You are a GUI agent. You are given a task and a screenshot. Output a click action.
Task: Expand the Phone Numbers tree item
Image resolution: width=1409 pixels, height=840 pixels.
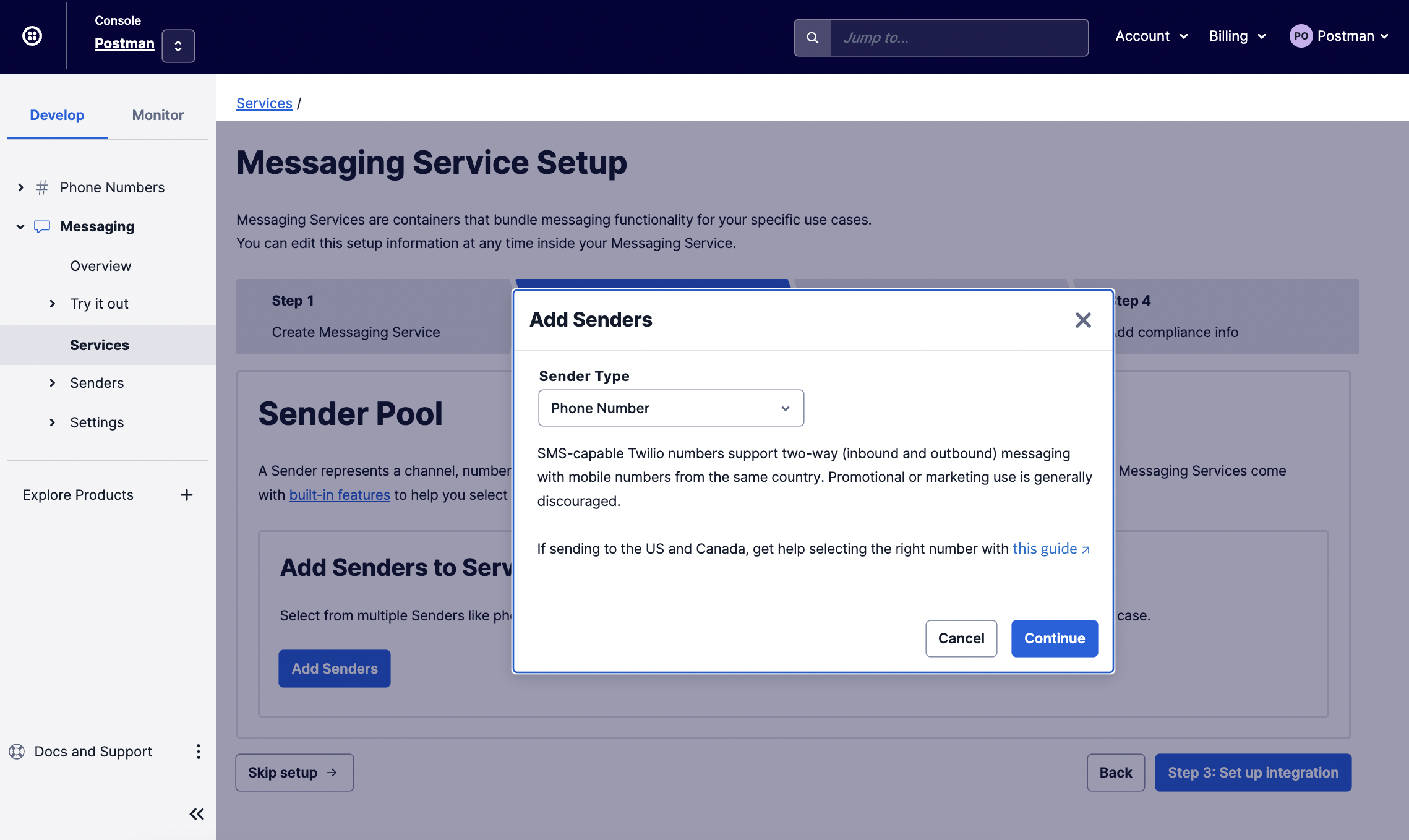pyautogui.click(x=20, y=187)
